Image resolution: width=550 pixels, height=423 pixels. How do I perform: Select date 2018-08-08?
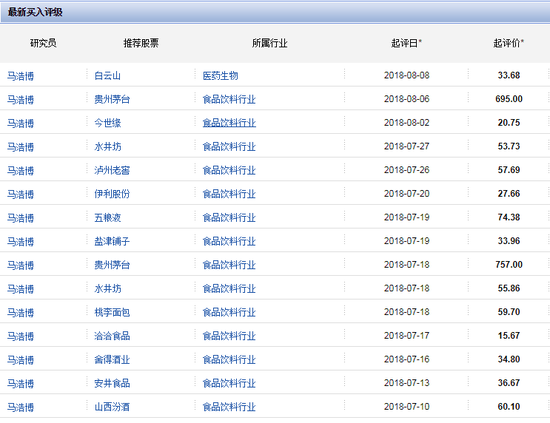pos(407,75)
